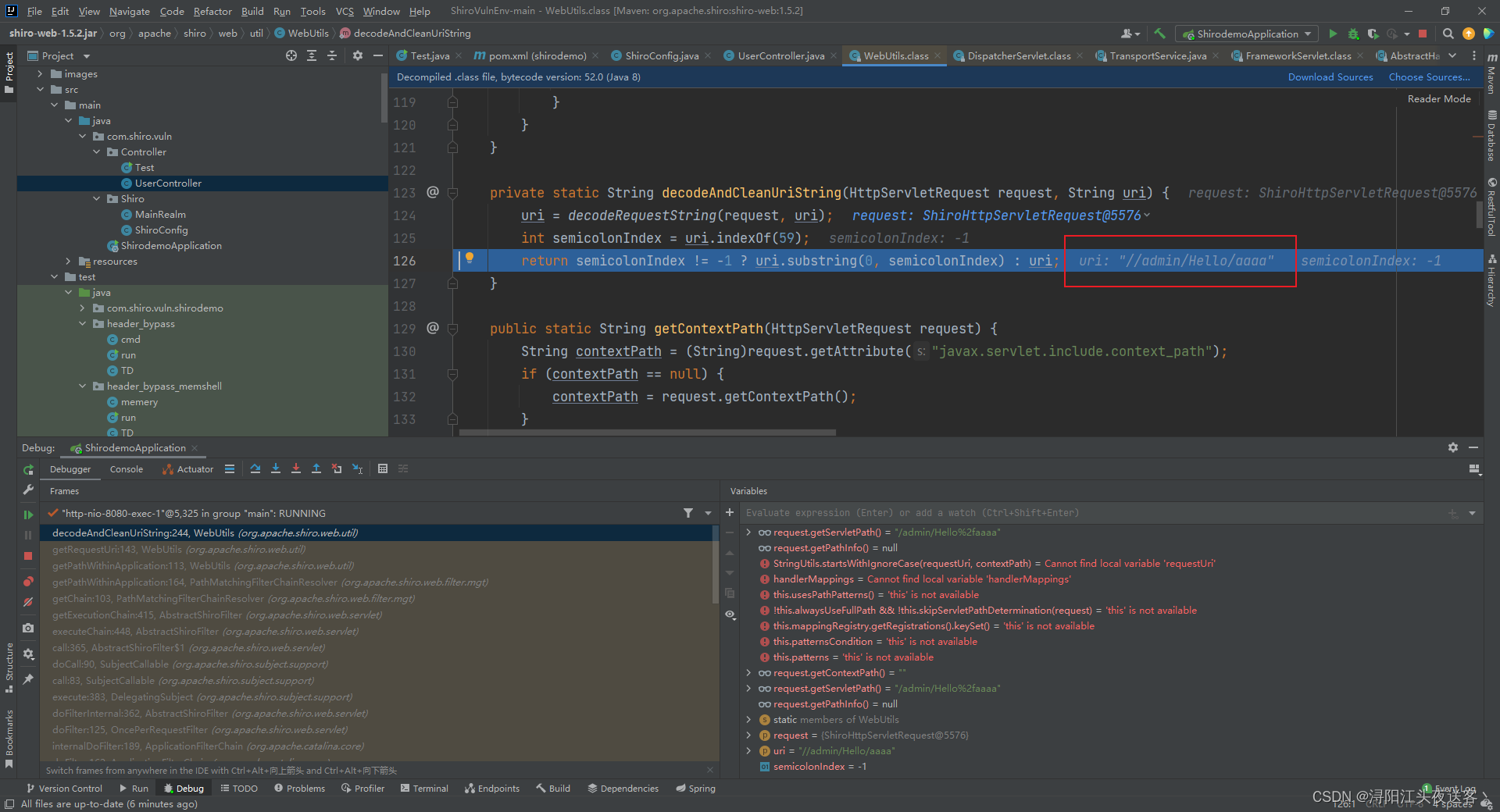Rerun ShirodemoApplication in Debug panel
1500x812 pixels.
pyautogui.click(x=28, y=469)
